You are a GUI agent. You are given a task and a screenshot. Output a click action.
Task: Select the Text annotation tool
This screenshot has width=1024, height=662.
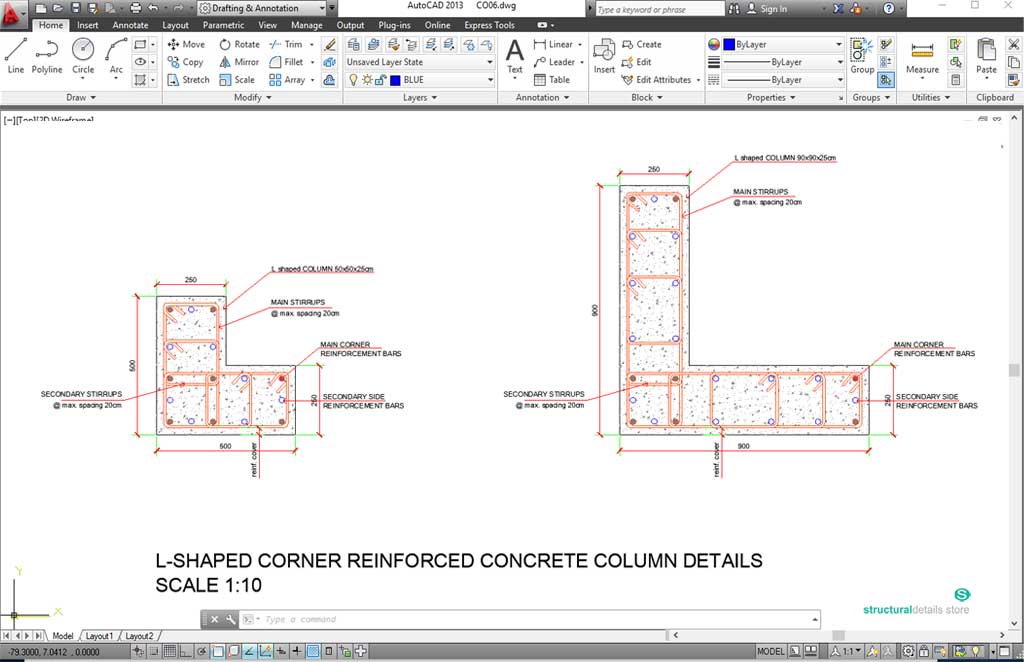point(515,56)
